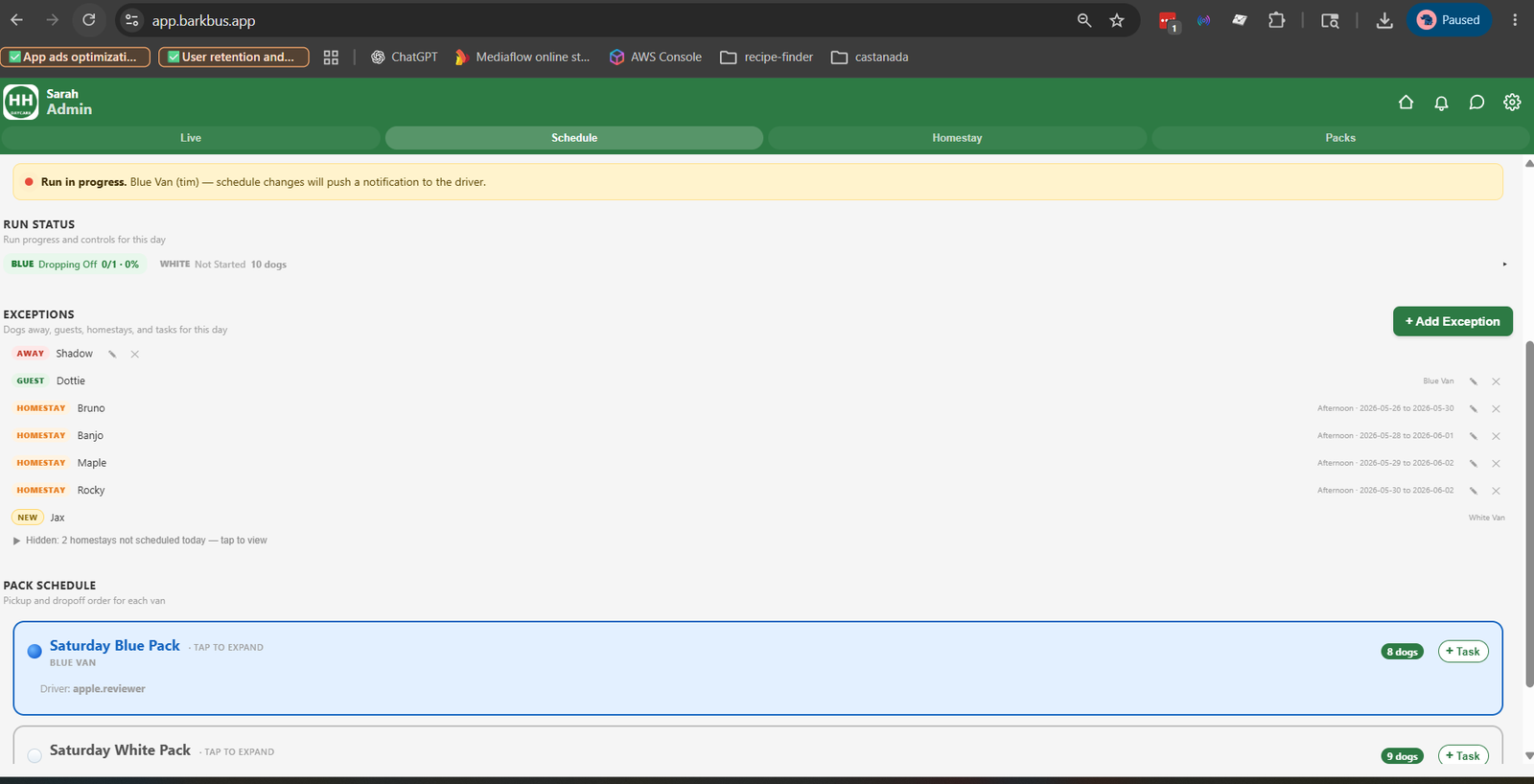Edit the Bruno homestay exception

point(1474,408)
